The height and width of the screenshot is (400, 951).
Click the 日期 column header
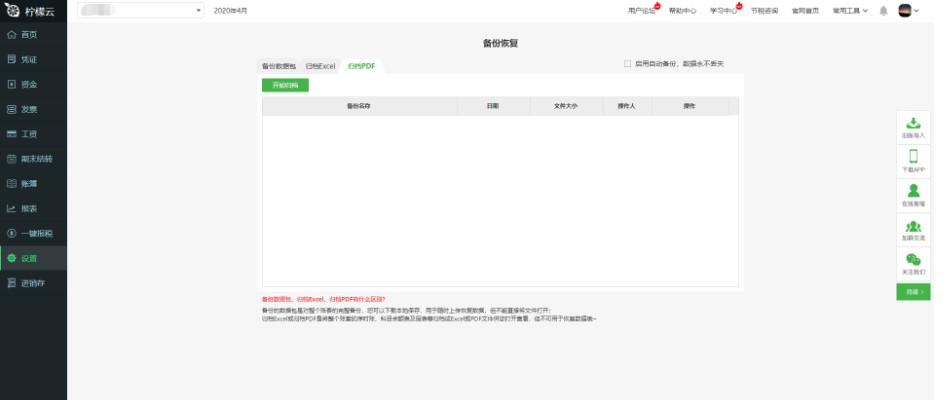pos(493,106)
